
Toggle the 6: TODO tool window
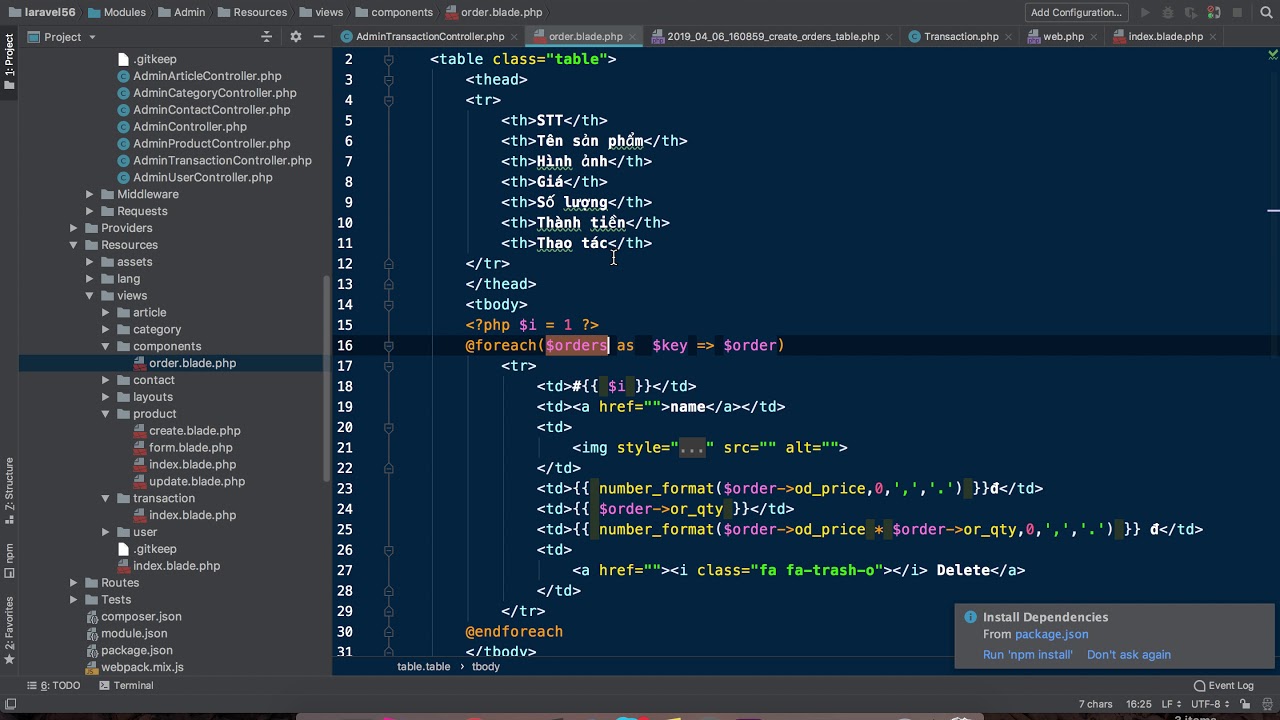tap(54, 686)
